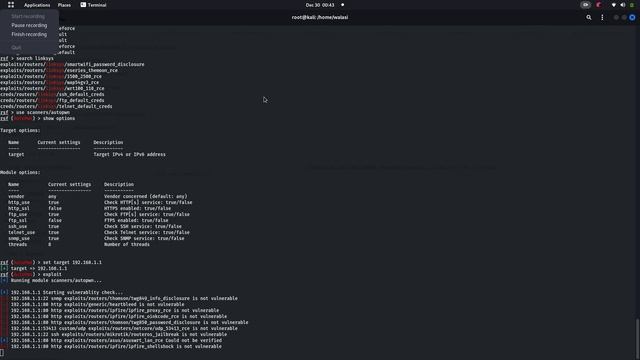Select Quit in the recorder menu

click(x=16, y=47)
